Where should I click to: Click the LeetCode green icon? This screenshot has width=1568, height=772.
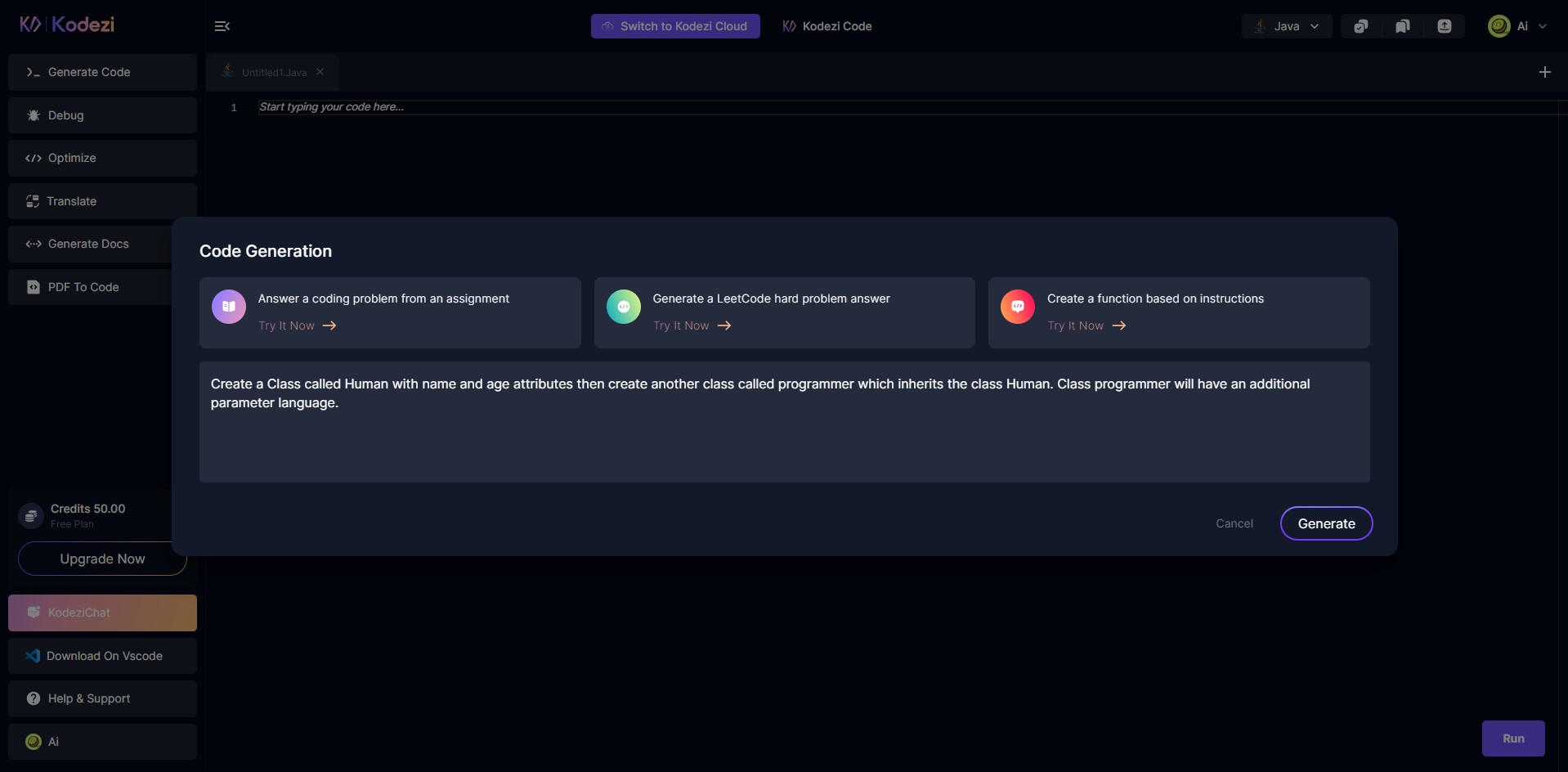[624, 307]
